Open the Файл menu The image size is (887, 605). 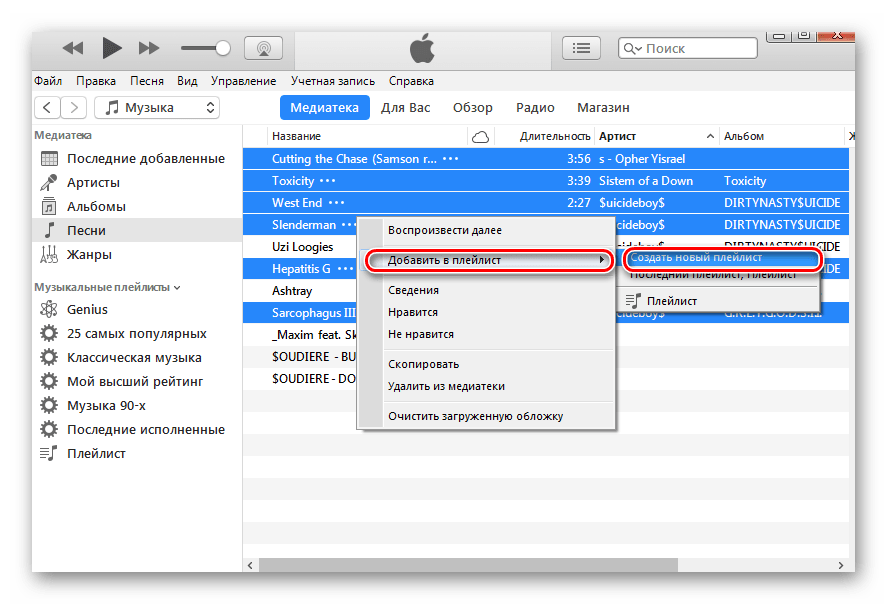click(48, 81)
